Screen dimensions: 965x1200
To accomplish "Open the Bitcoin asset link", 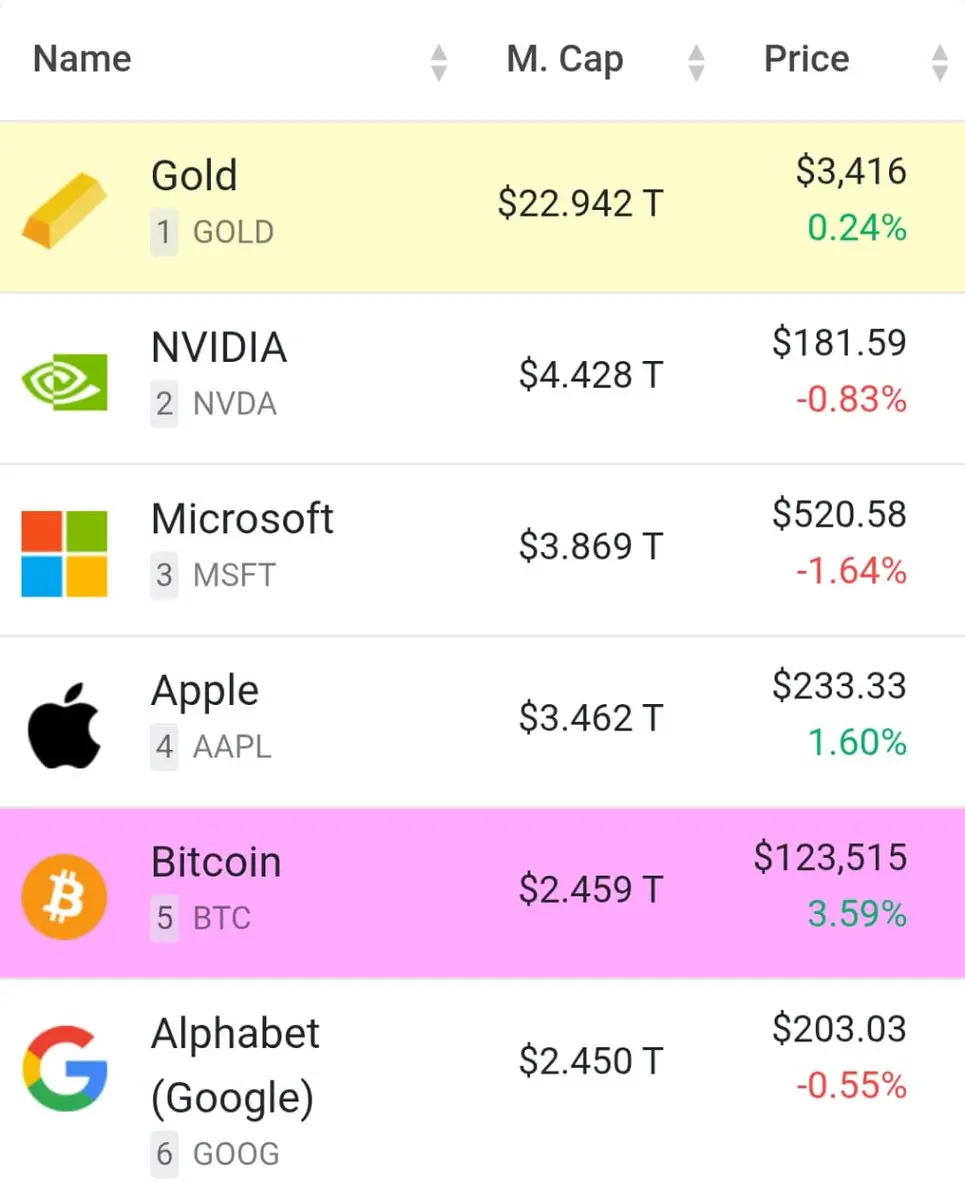I will click(216, 862).
